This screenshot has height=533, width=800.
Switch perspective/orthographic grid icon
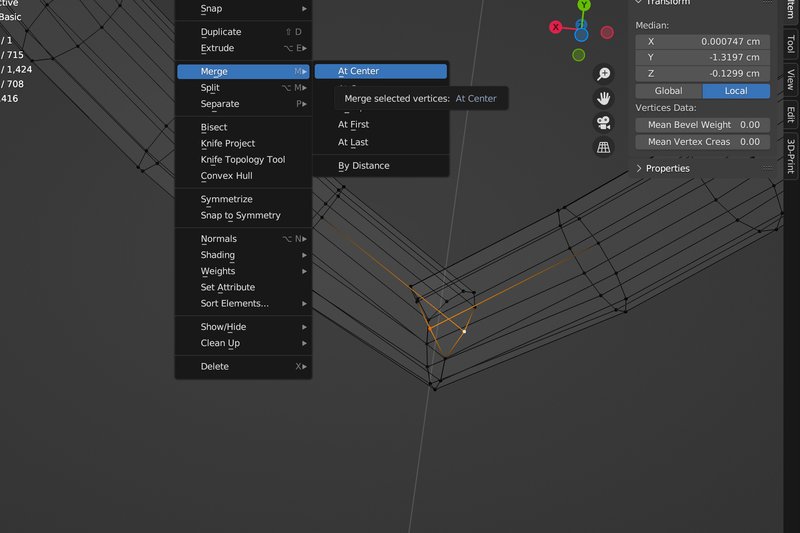604,147
